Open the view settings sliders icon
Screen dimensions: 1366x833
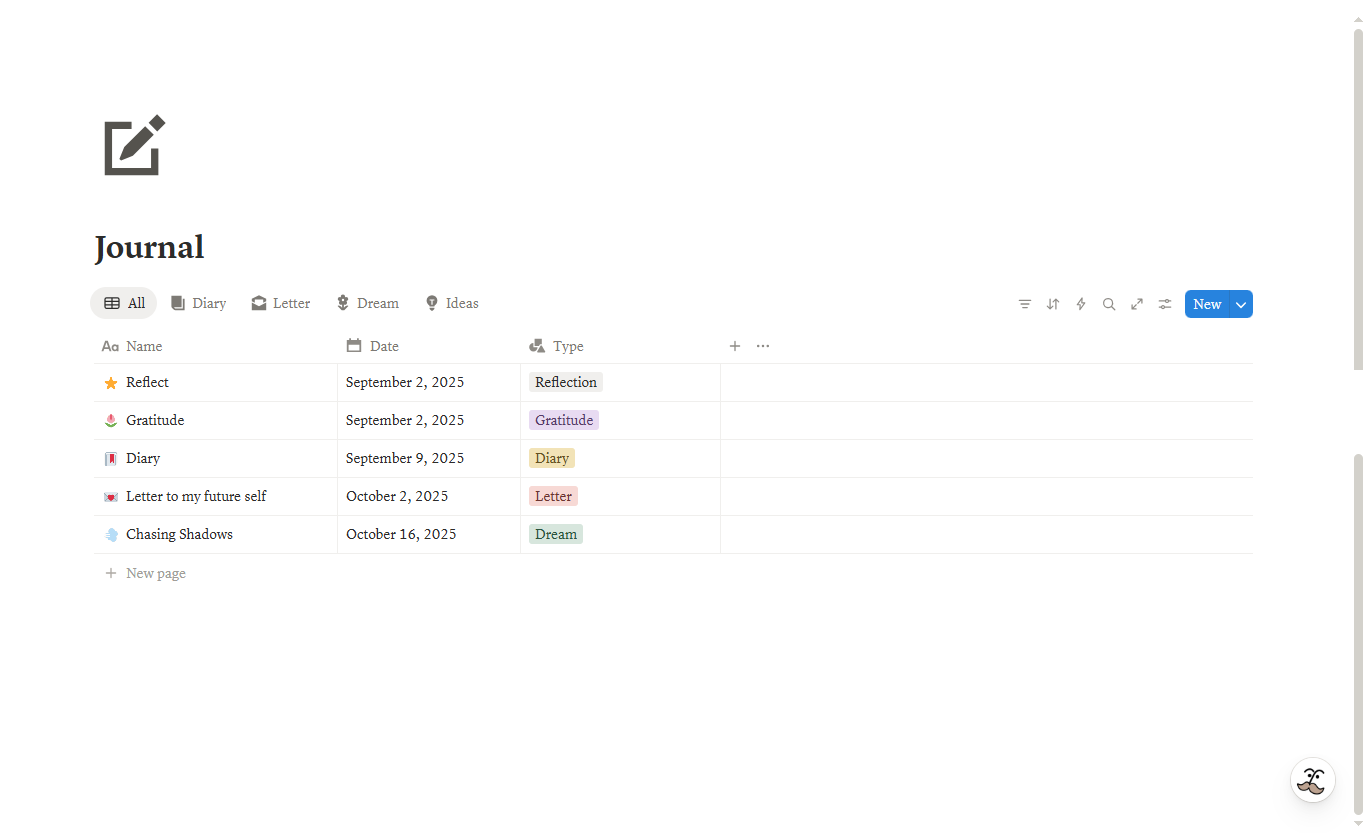pyautogui.click(x=1165, y=304)
